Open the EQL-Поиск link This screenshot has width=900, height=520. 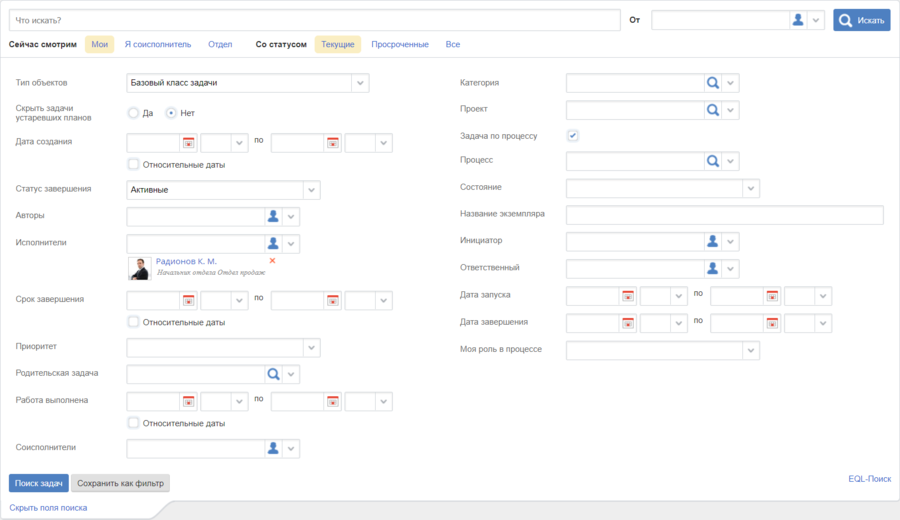868,479
